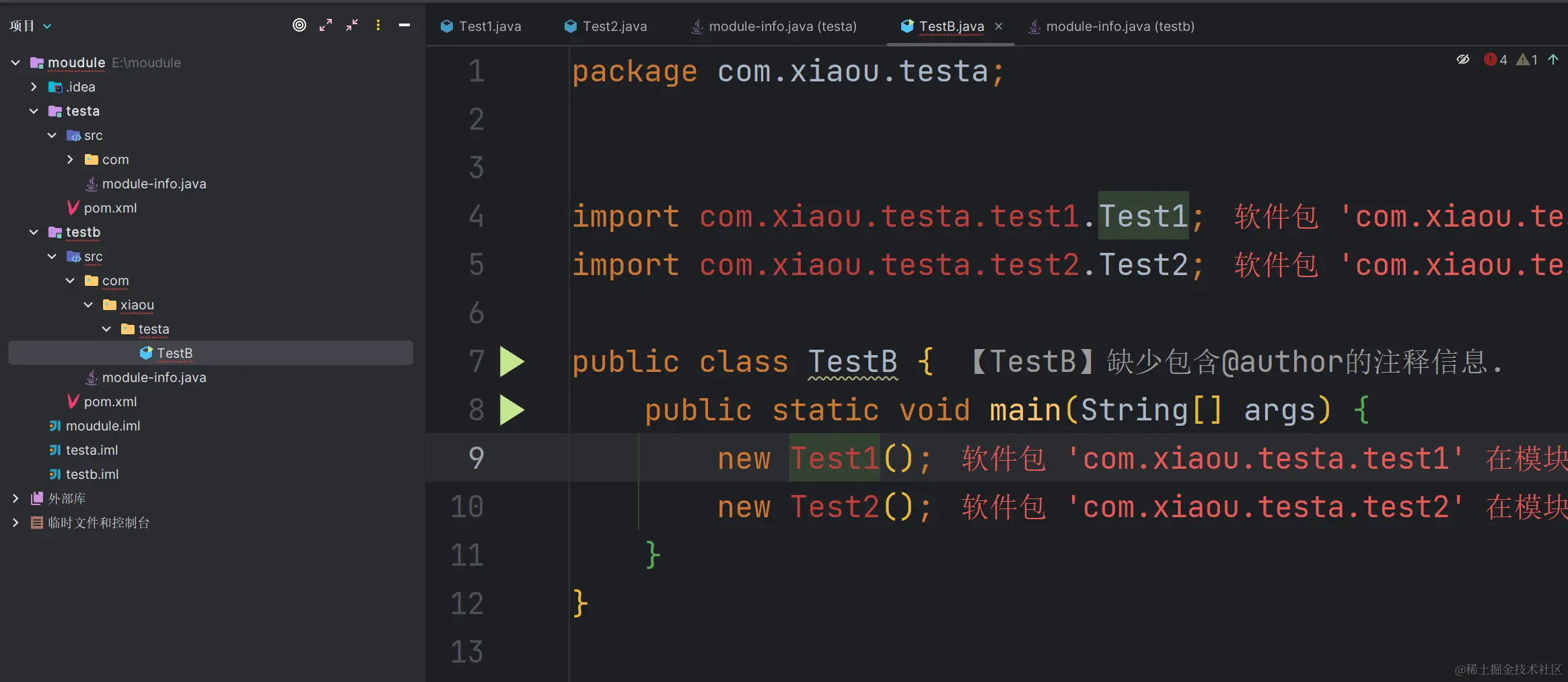Collapse the testa package under xiaou
1568x682 pixels.
click(106, 329)
